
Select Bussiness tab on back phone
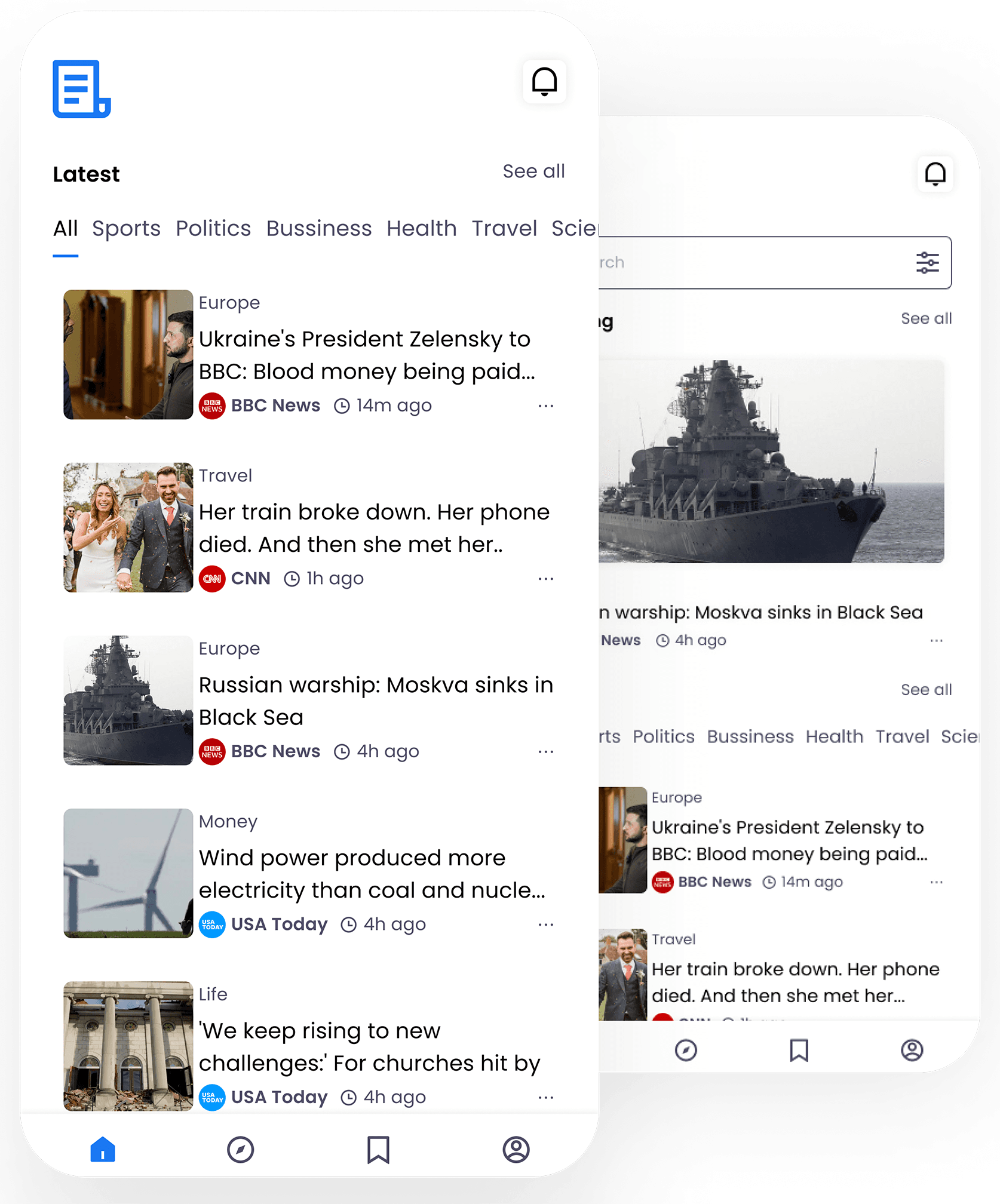pyautogui.click(x=750, y=736)
